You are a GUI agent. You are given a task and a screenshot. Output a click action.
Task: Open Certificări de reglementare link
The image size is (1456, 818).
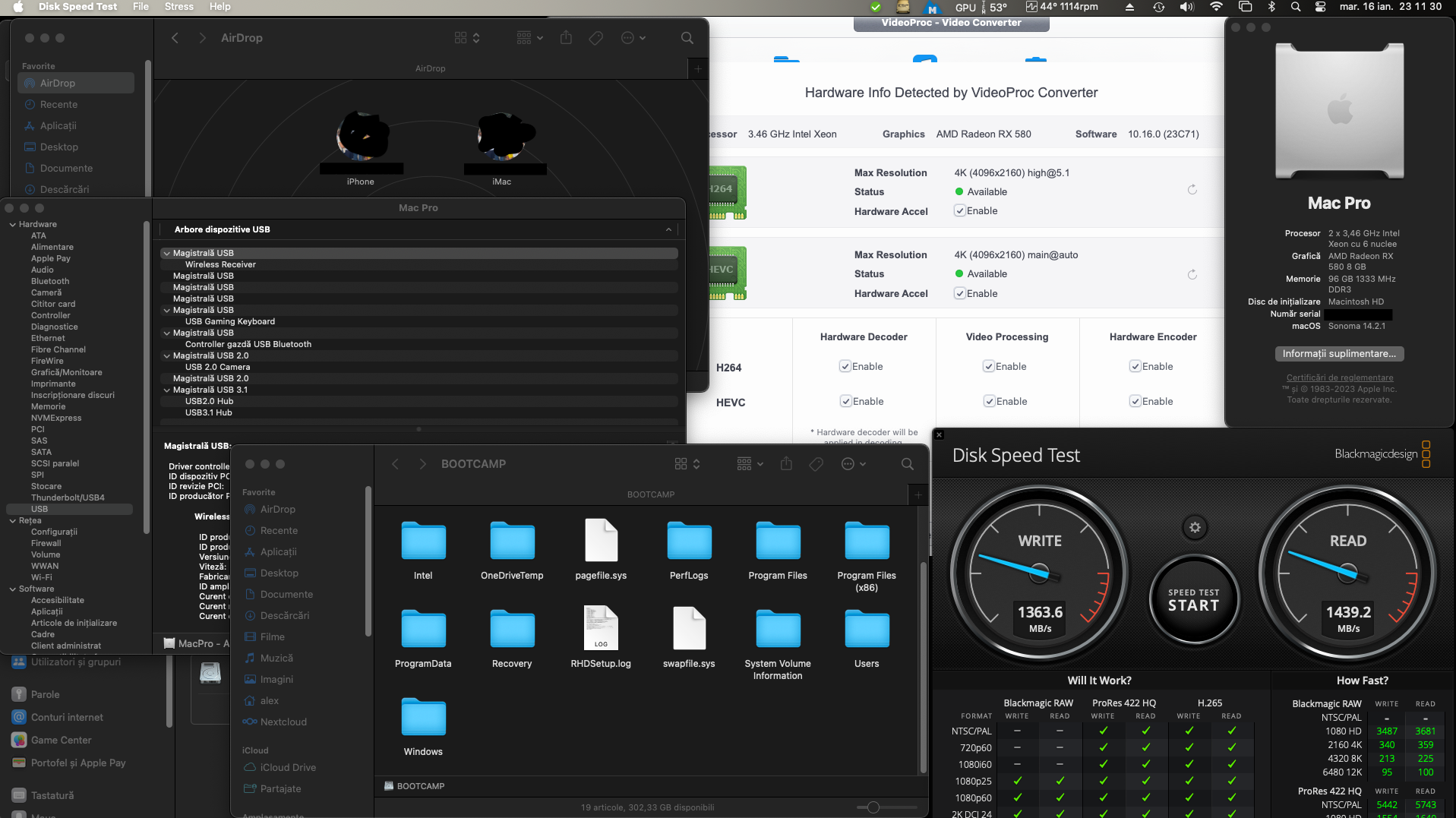pos(1340,378)
